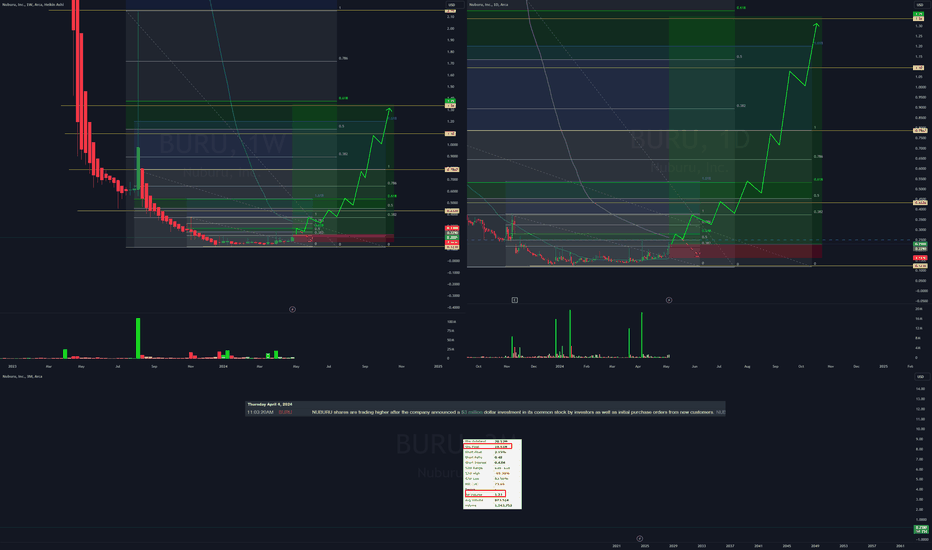
Task: Select the 'Nuburu, Inc., 1D, Arca' chart title
Action: click(489, 5)
